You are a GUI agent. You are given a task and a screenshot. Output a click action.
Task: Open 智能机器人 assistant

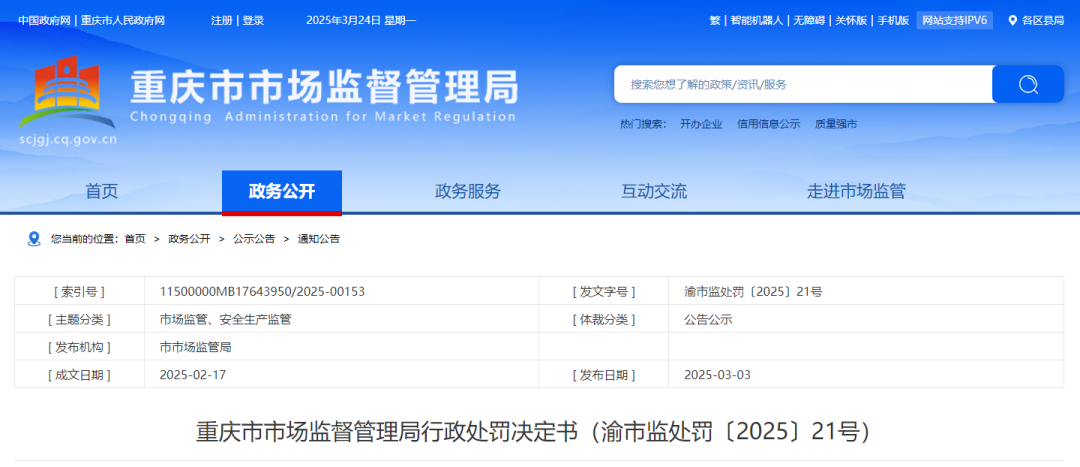pyautogui.click(x=756, y=21)
